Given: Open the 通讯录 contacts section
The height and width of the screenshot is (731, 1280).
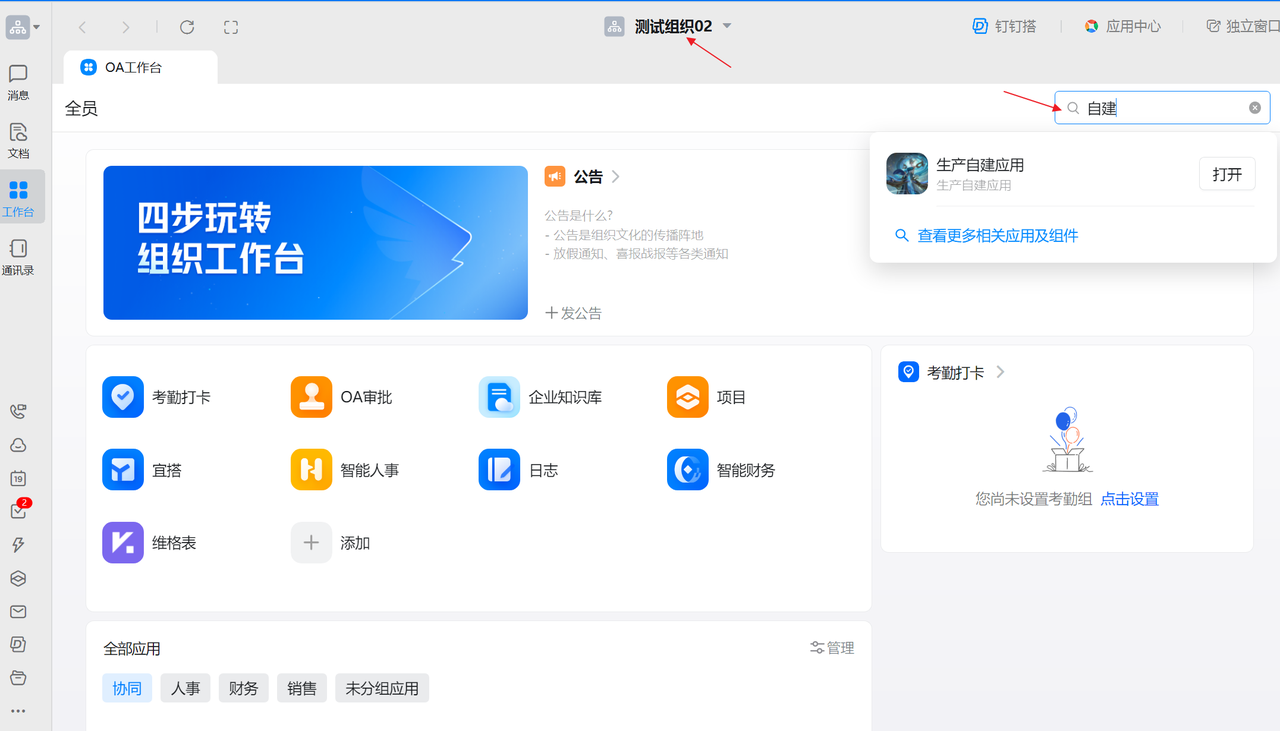Looking at the screenshot, I should coord(18,256).
